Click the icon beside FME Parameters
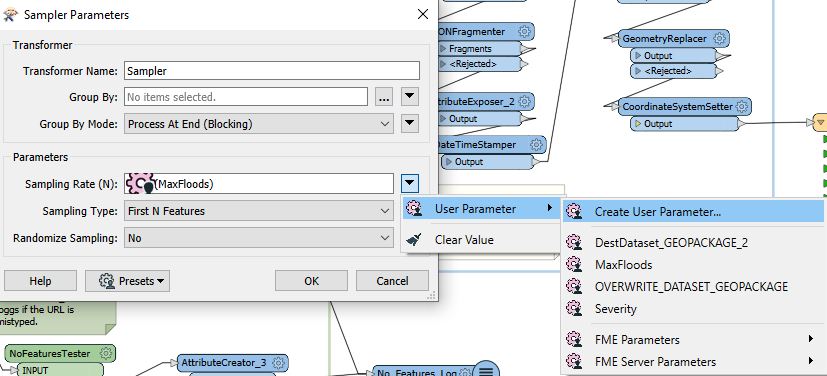This screenshot has width=827, height=376. tap(573, 340)
